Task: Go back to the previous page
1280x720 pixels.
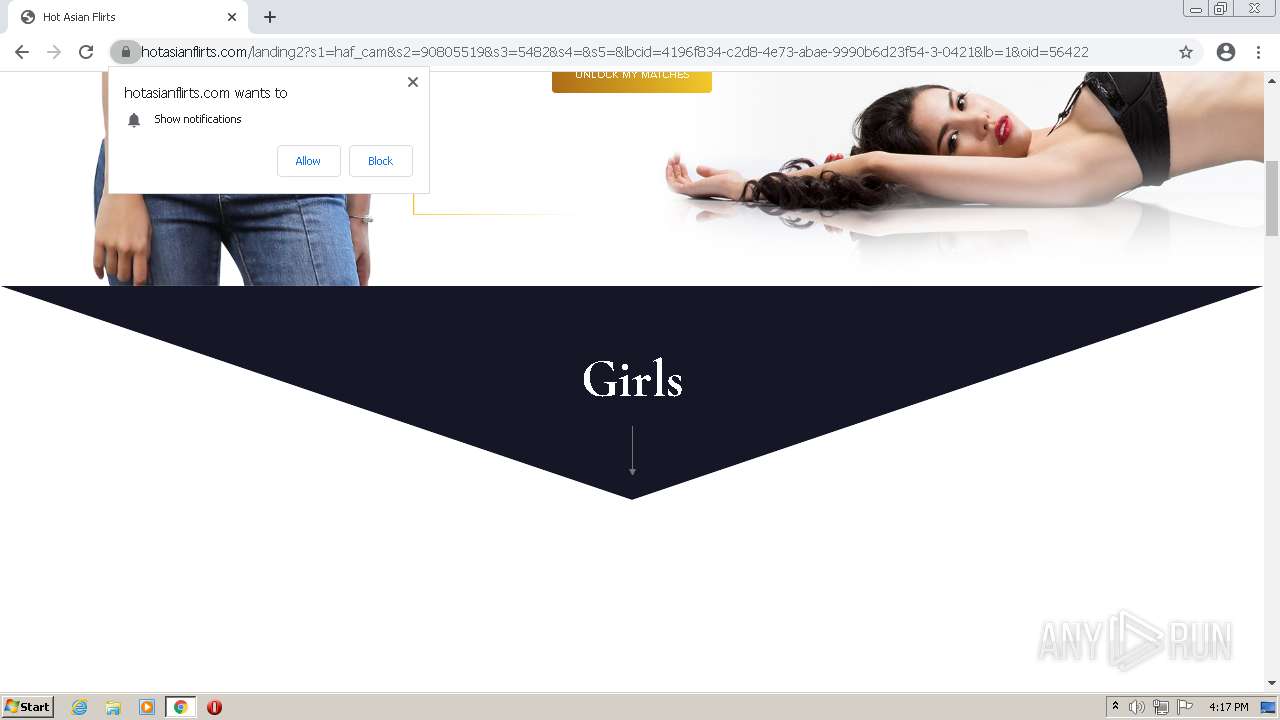Action: click(22, 52)
